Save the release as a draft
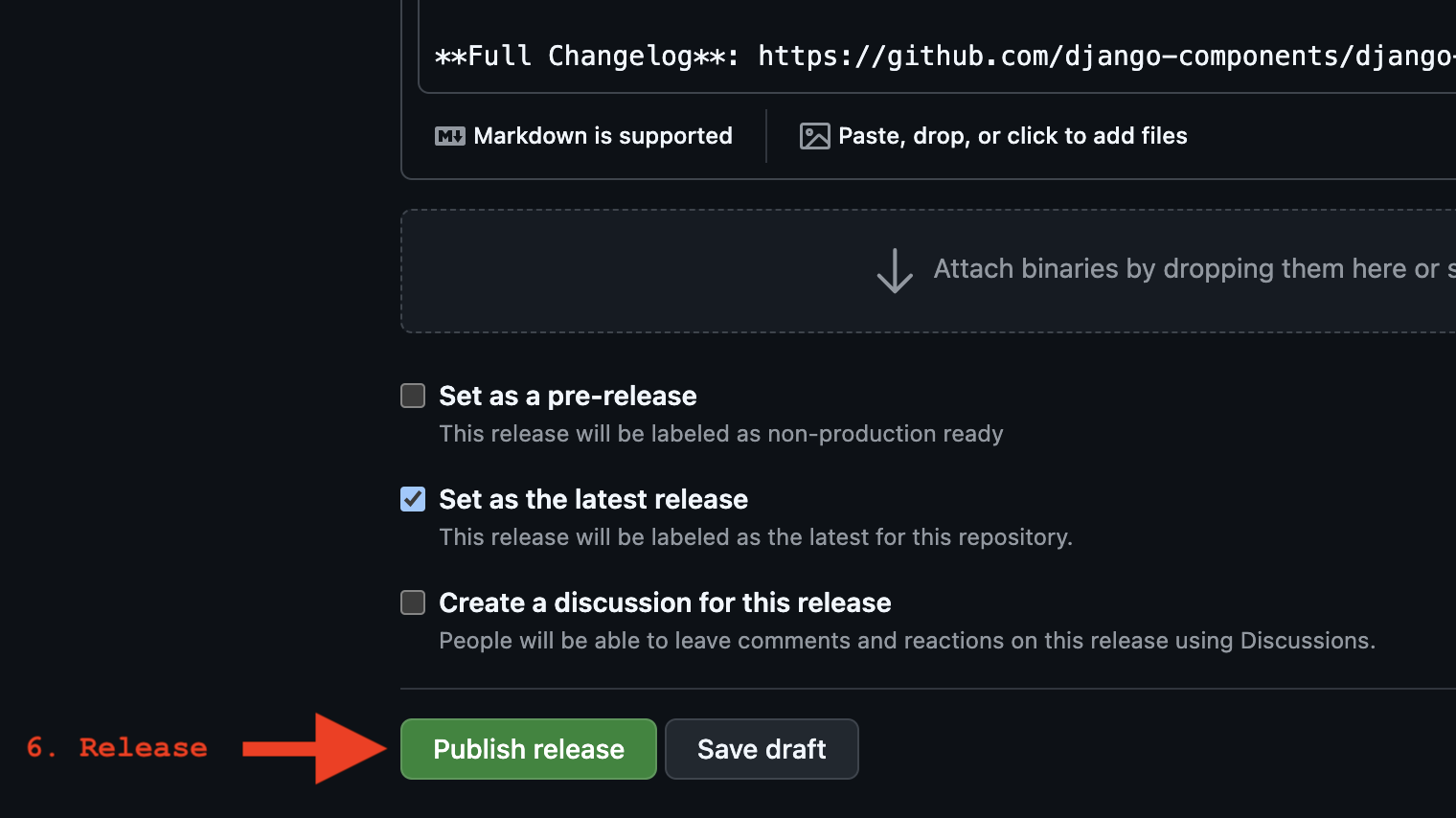Image resolution: width=1456 pixels, height=818 pixels. point(761,749)
